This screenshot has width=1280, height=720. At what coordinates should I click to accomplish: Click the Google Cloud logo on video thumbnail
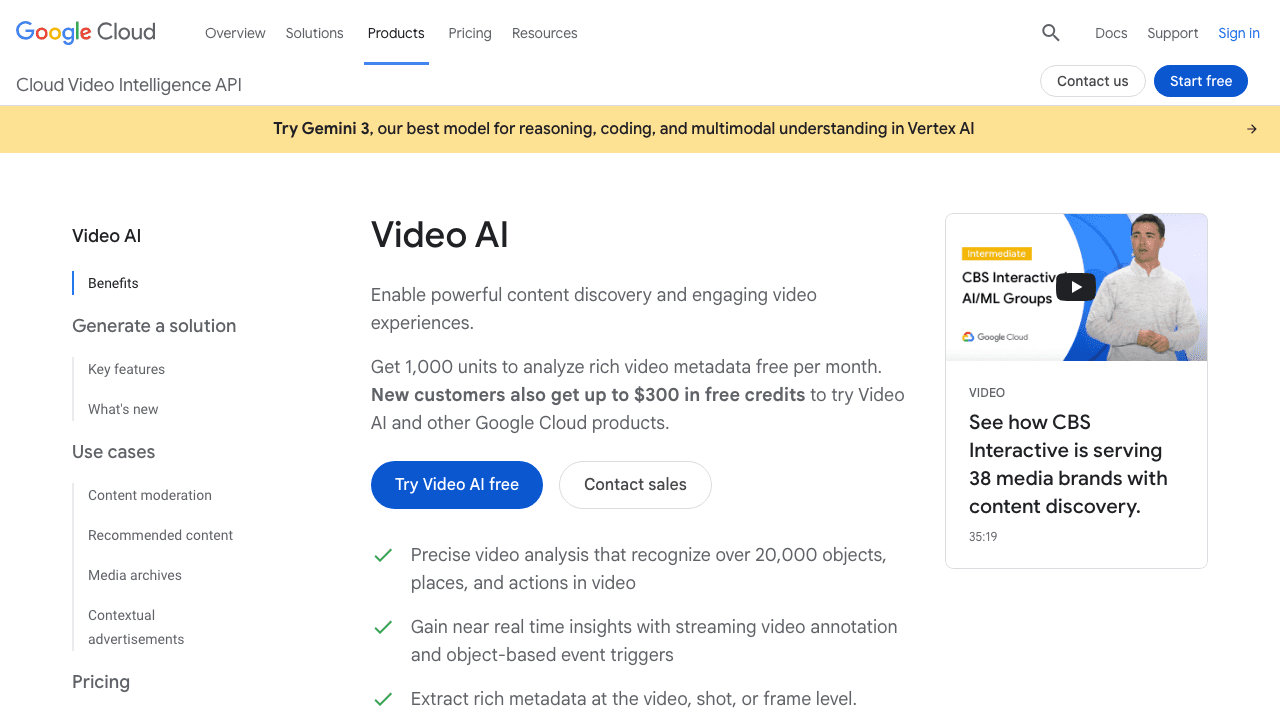pyautogui.click(x=996, y=337)
